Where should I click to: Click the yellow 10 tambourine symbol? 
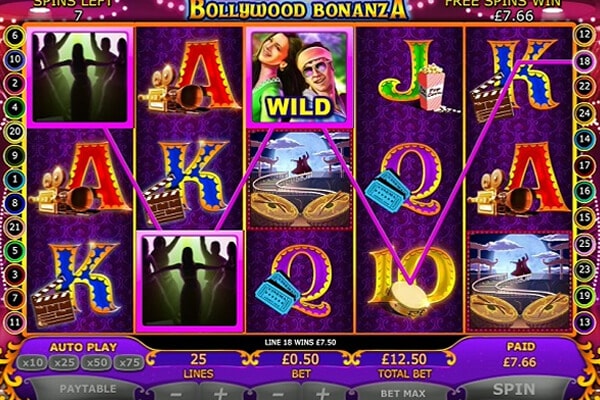click(411, 281)
